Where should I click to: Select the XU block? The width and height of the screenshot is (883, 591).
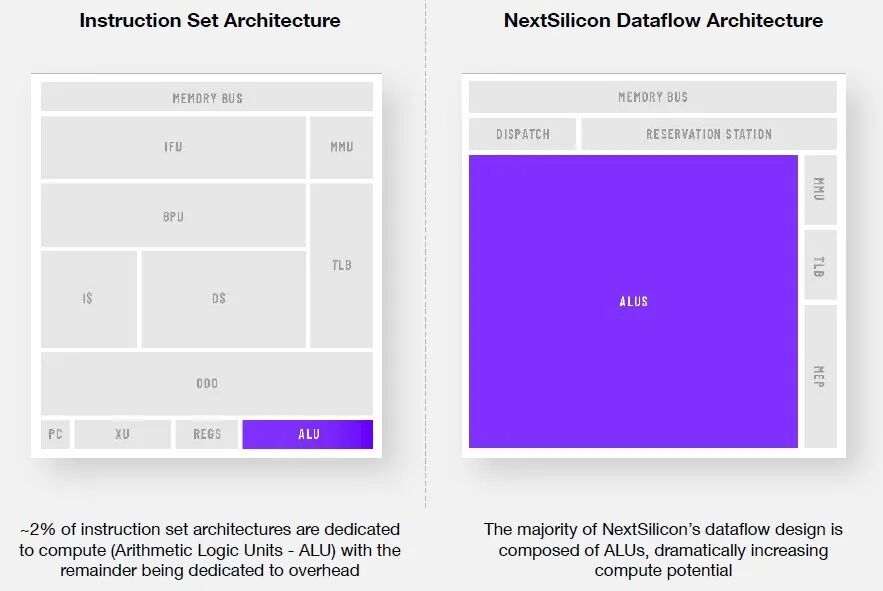(122, 434)
